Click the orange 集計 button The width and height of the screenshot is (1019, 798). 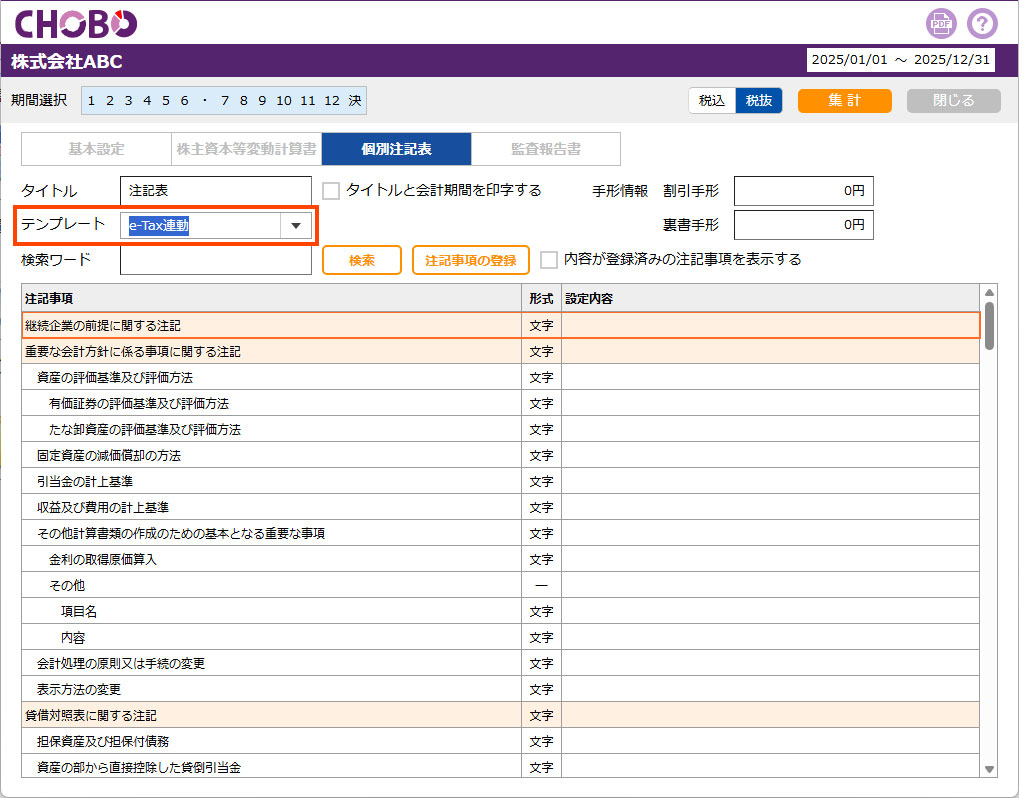coord(844,101)
